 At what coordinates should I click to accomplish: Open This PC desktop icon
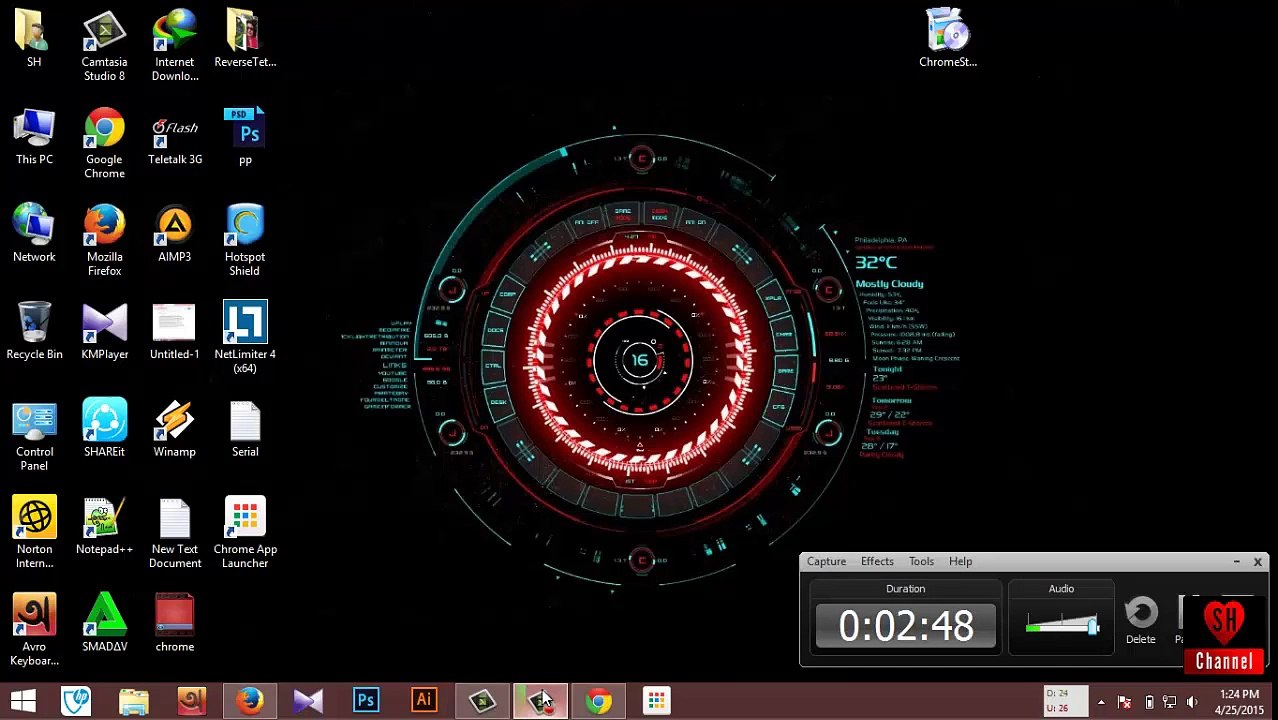[x=34, y=137]
